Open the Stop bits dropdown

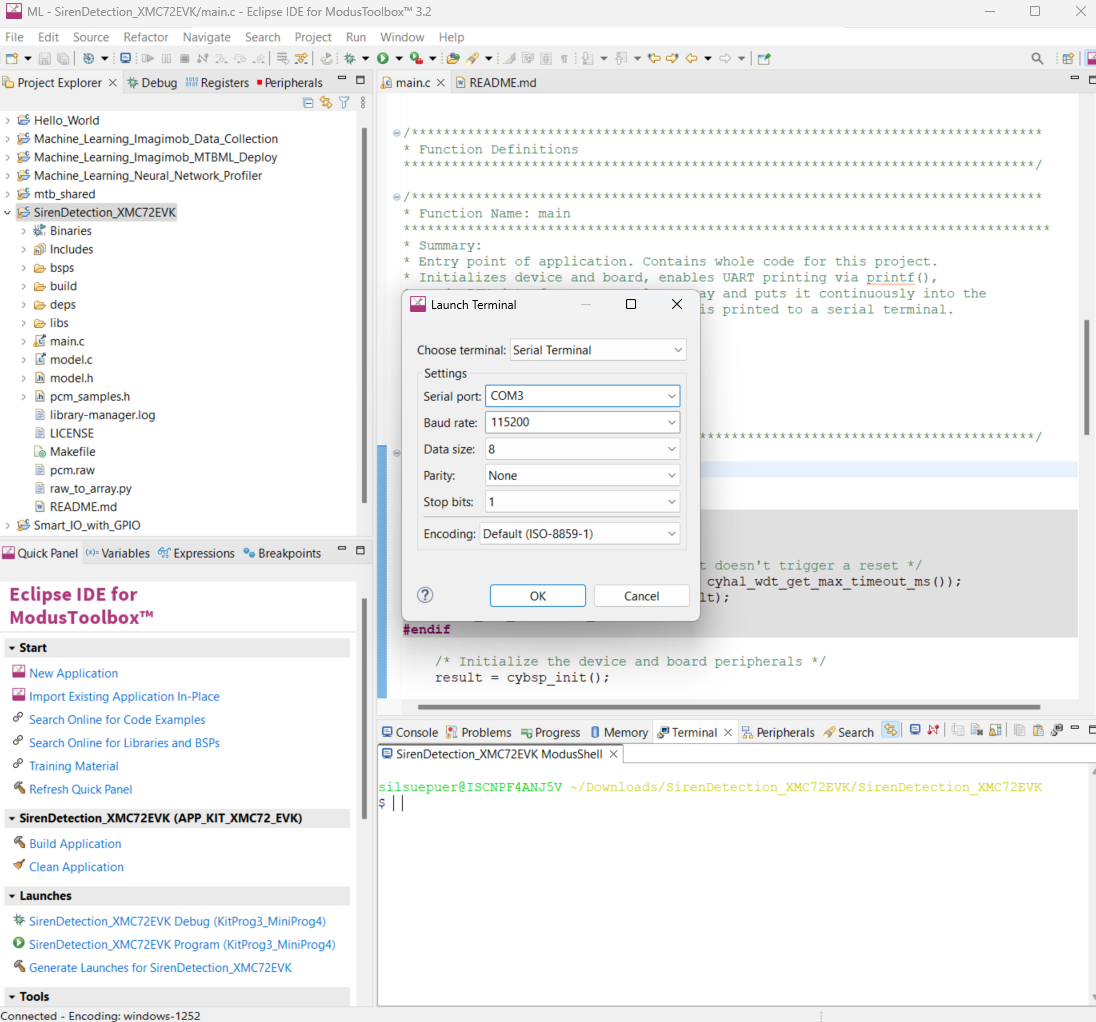coord(582,502)
